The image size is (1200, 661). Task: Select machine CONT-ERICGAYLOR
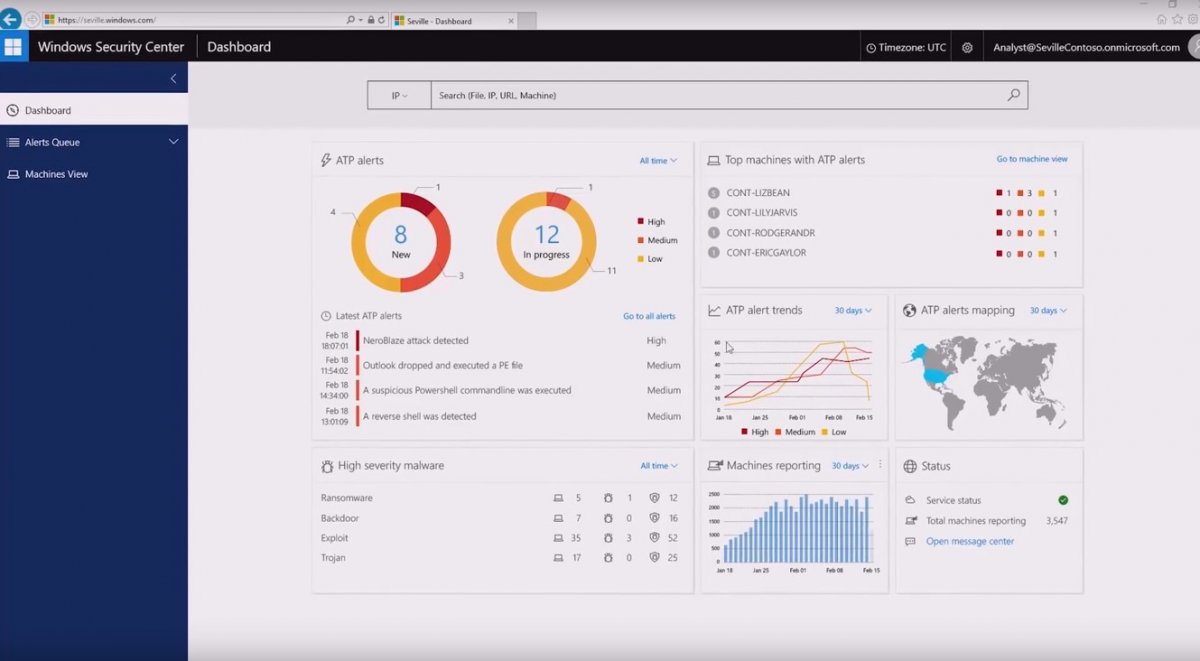click(x=766, y=253)
